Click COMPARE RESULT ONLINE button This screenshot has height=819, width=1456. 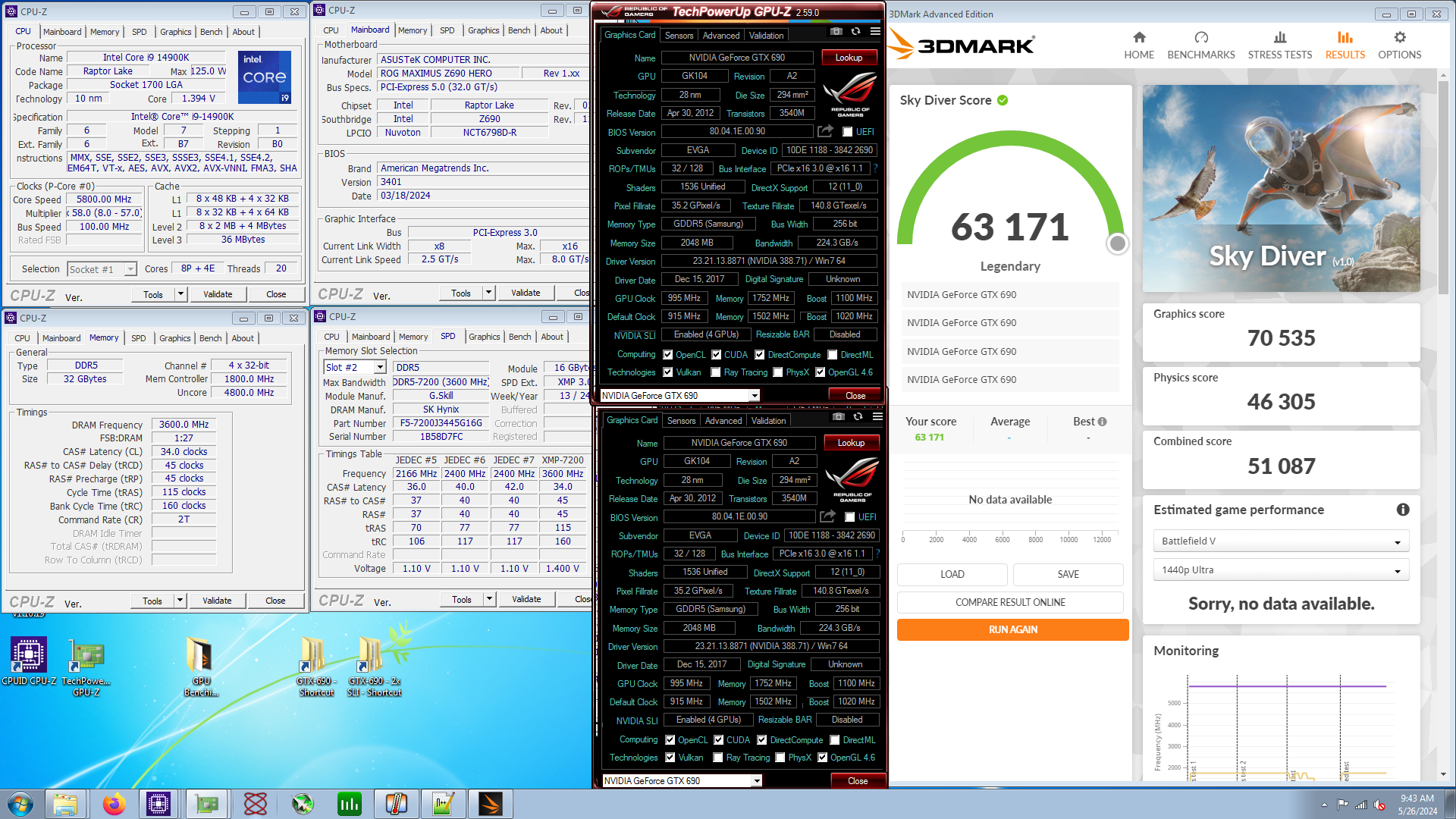(x=1010, y=602)
